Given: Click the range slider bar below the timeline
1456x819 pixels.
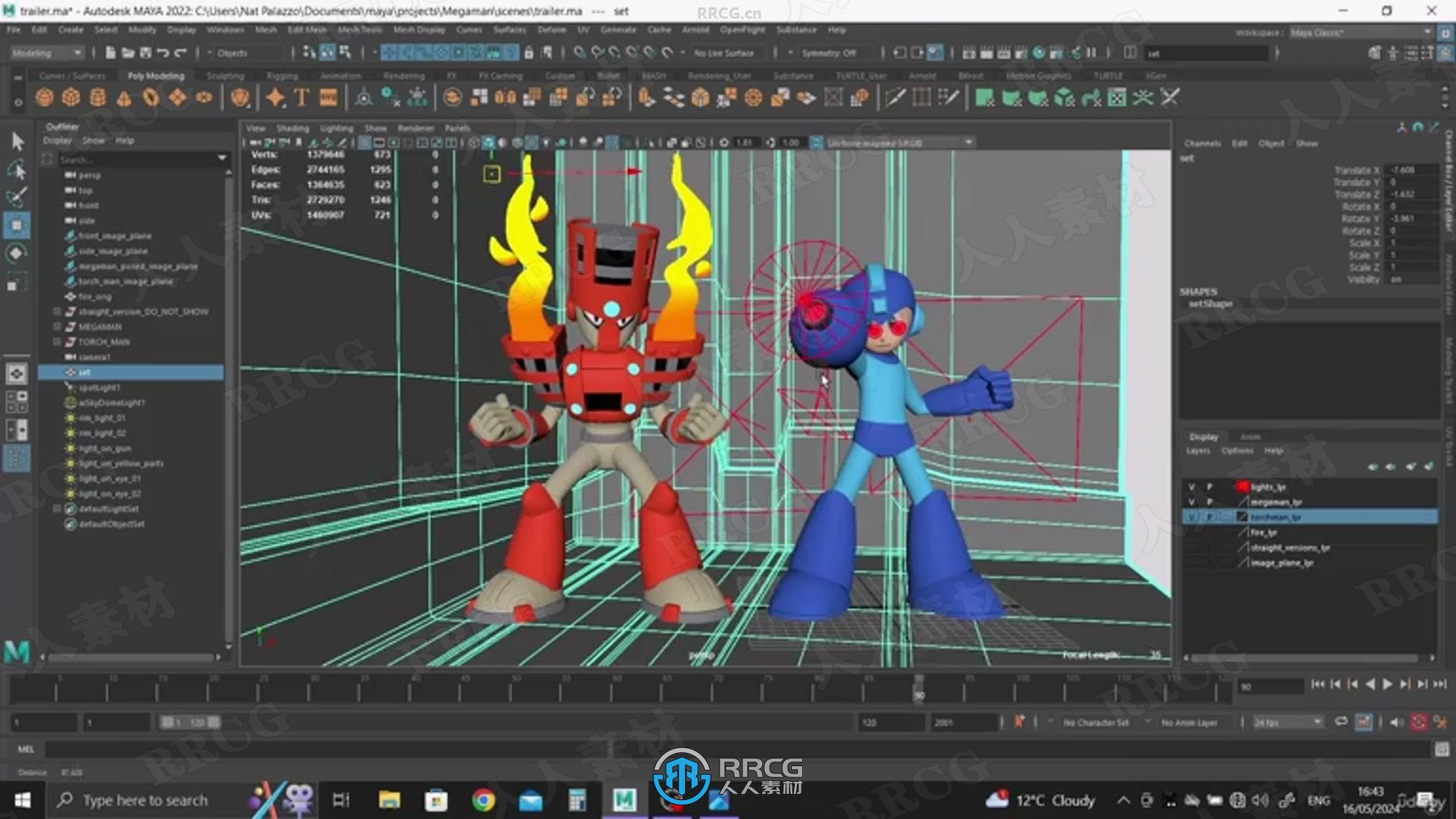Looking at the screenshot, I should 190,723.
